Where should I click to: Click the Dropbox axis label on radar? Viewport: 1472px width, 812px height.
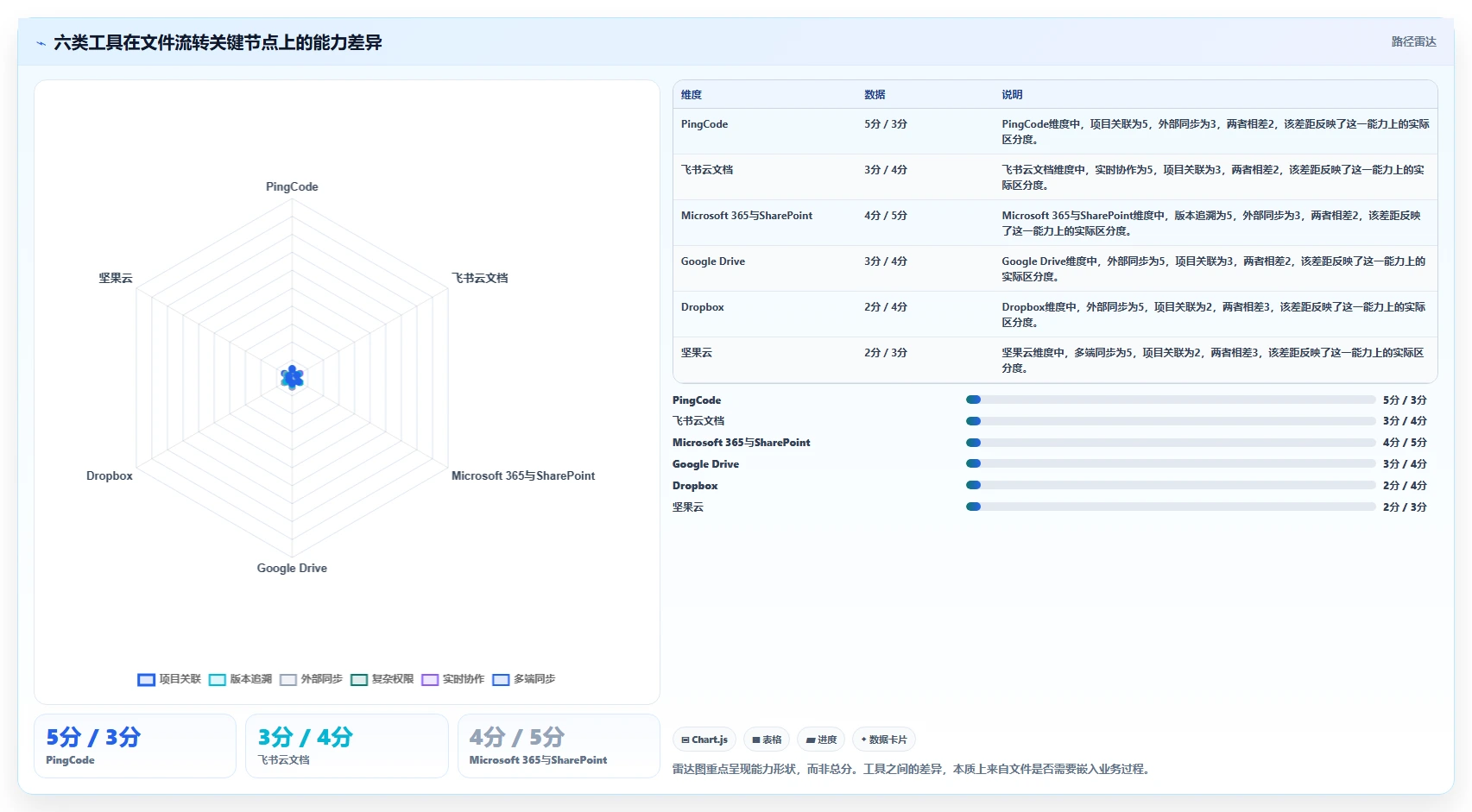pos(110,475)
